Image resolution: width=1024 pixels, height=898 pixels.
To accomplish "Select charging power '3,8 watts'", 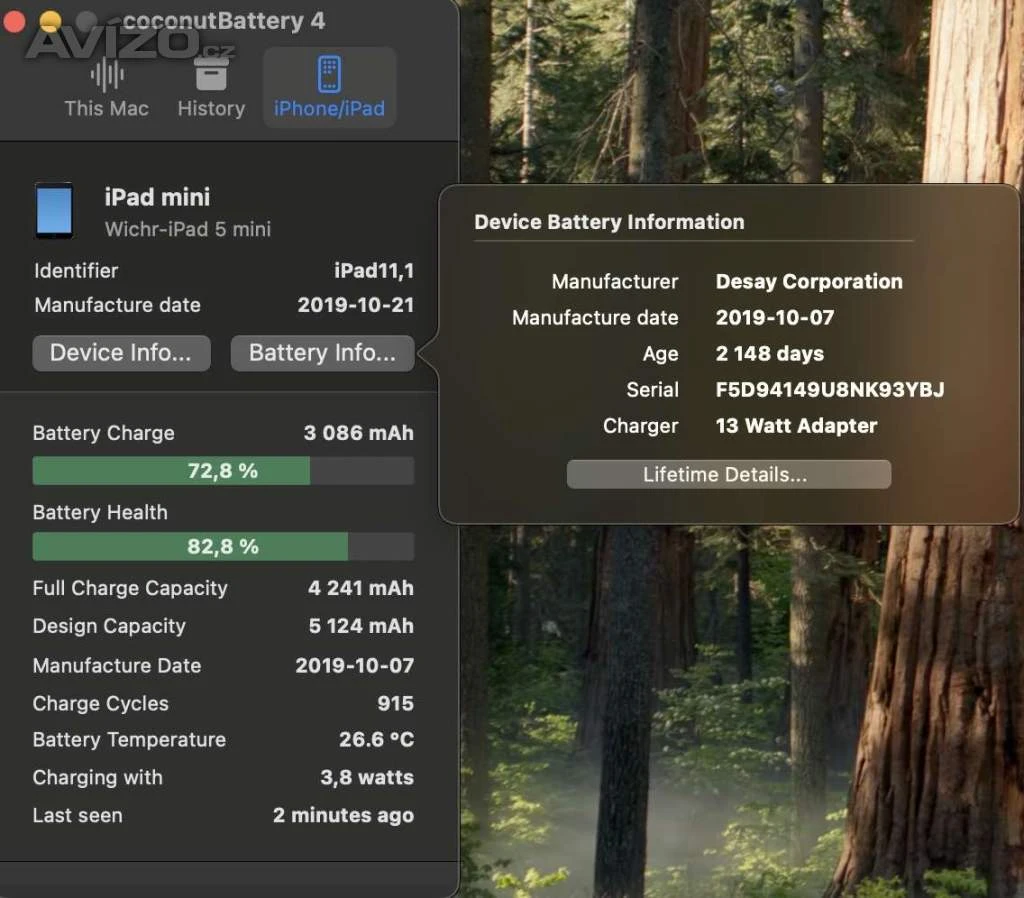I will pyautogui.click(x=367, y=777).
